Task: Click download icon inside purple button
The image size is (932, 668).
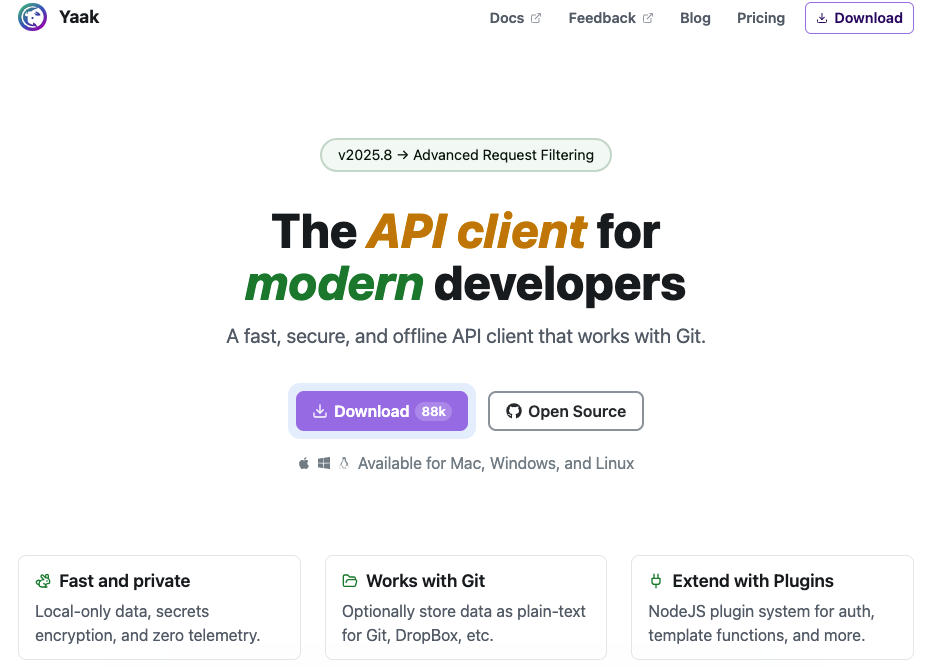Action: [320, 411]
